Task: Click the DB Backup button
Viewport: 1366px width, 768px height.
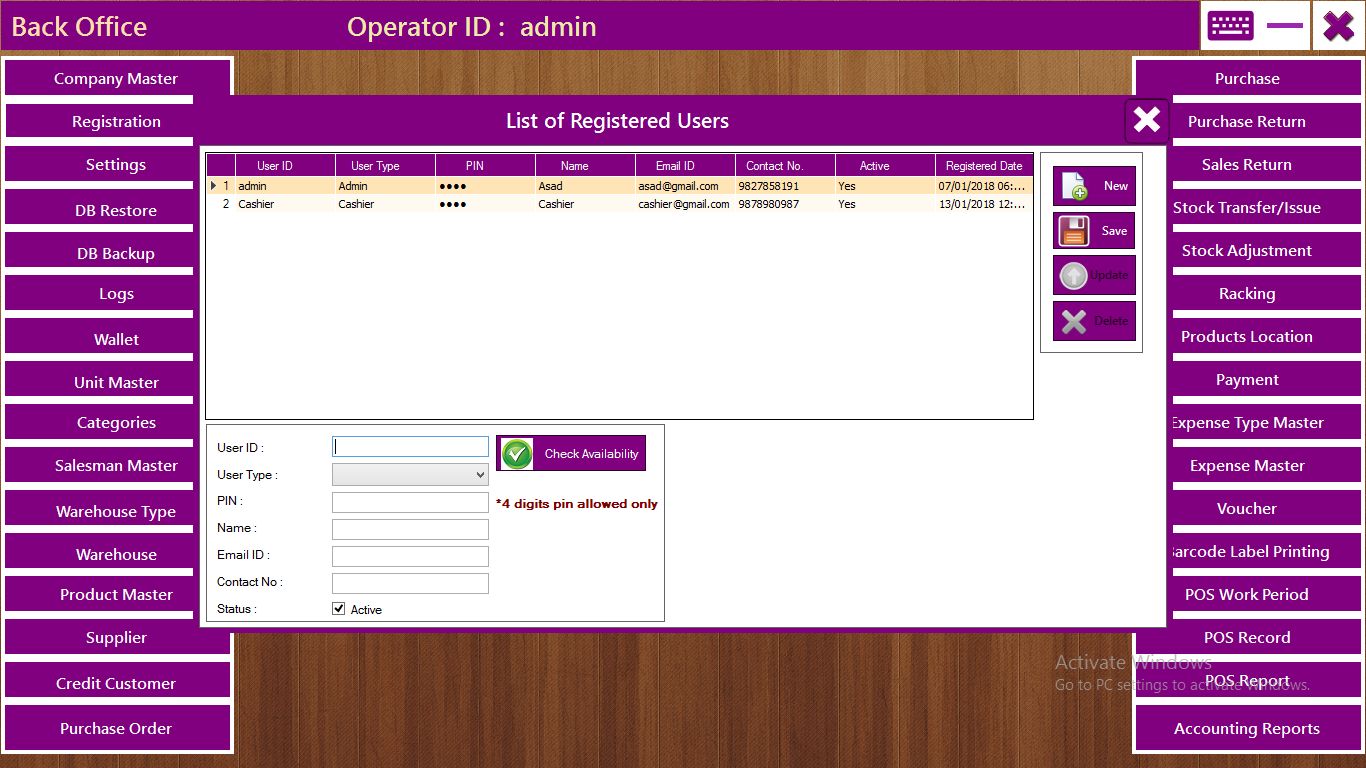Action: pos(116,254)
